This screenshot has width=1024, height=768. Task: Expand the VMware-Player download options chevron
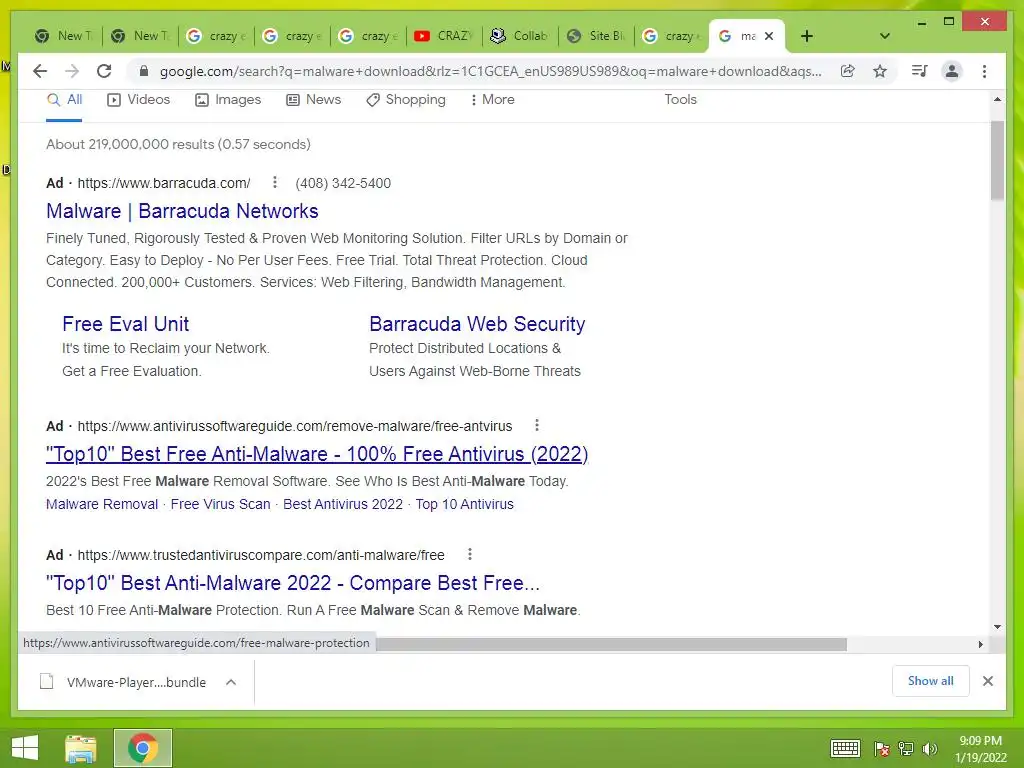[231, 682]
